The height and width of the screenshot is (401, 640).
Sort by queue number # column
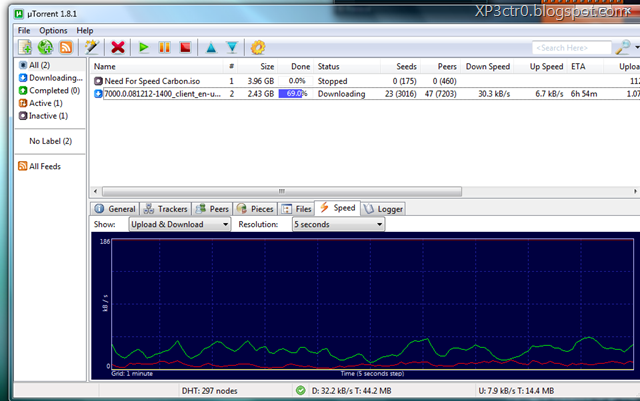(x=231, y=67)
